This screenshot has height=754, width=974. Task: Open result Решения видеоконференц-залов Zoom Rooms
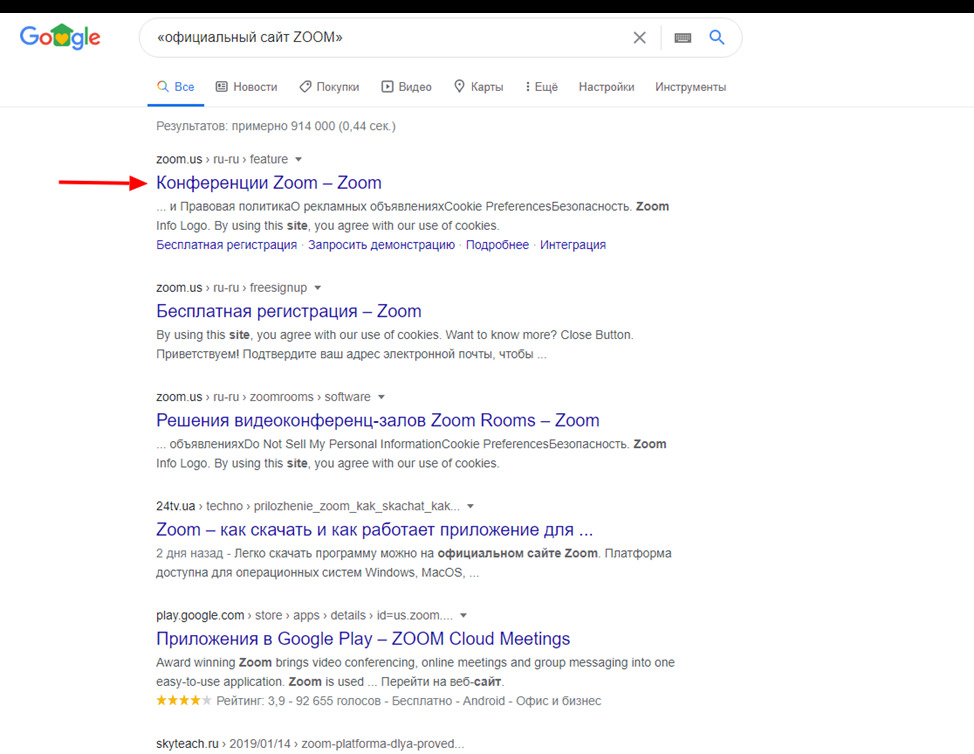[378, 420]
